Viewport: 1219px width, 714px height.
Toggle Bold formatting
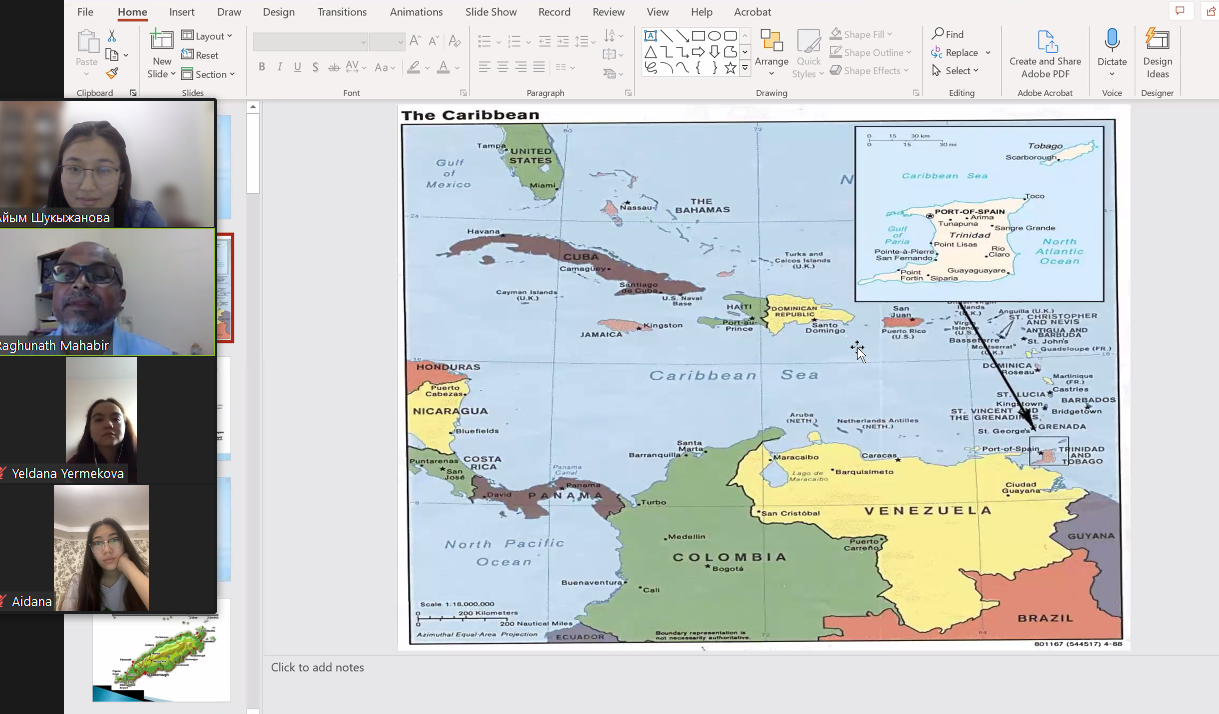pos(262,67)
